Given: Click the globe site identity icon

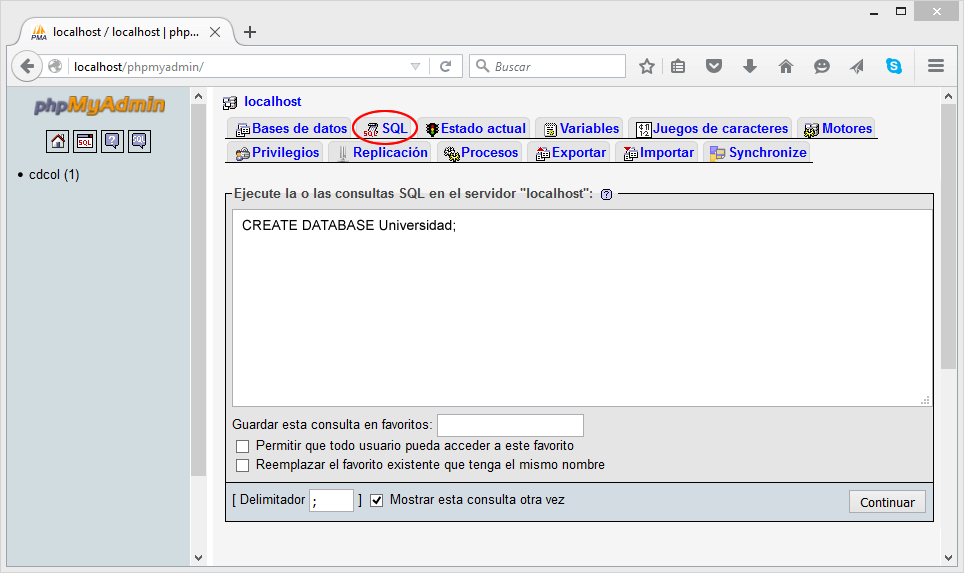Looking at the screenshot, I should pyautogui.click(x=55, y=66).
